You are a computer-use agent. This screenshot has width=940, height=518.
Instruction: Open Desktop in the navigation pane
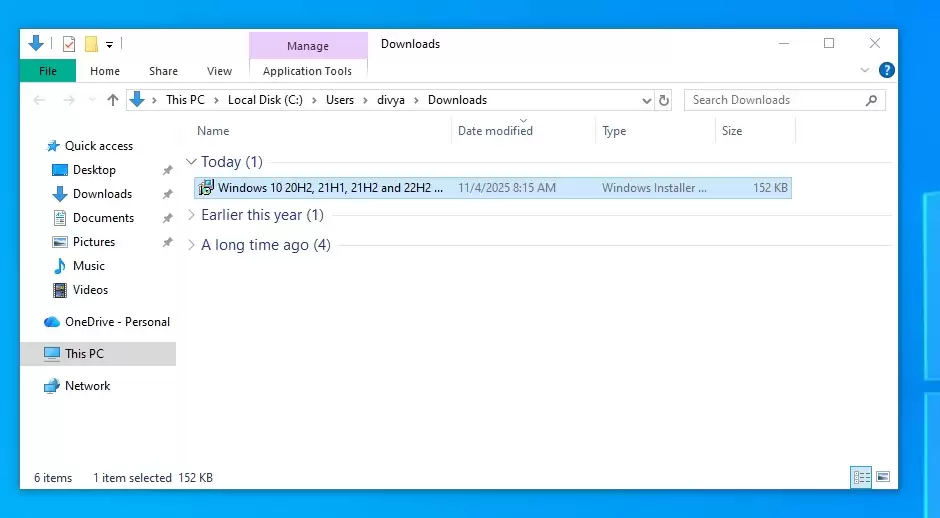tap(94, 170)
